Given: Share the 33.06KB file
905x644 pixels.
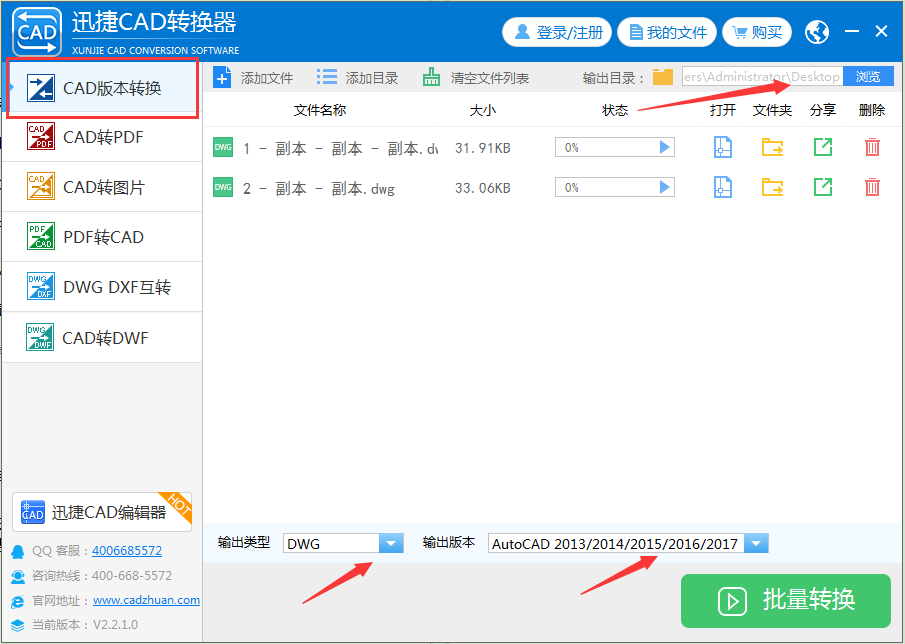Looking at the screenshot, I should point(822,187).
